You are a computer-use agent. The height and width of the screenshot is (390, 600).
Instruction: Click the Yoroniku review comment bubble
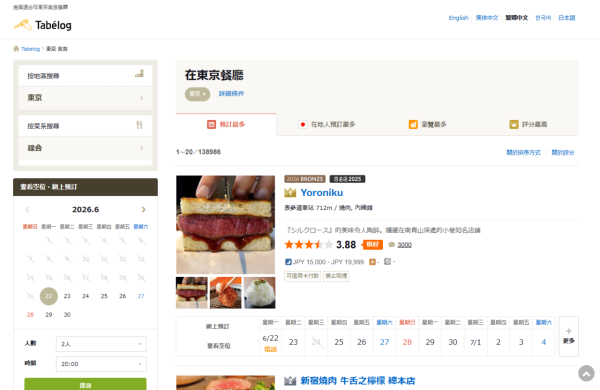391,245
